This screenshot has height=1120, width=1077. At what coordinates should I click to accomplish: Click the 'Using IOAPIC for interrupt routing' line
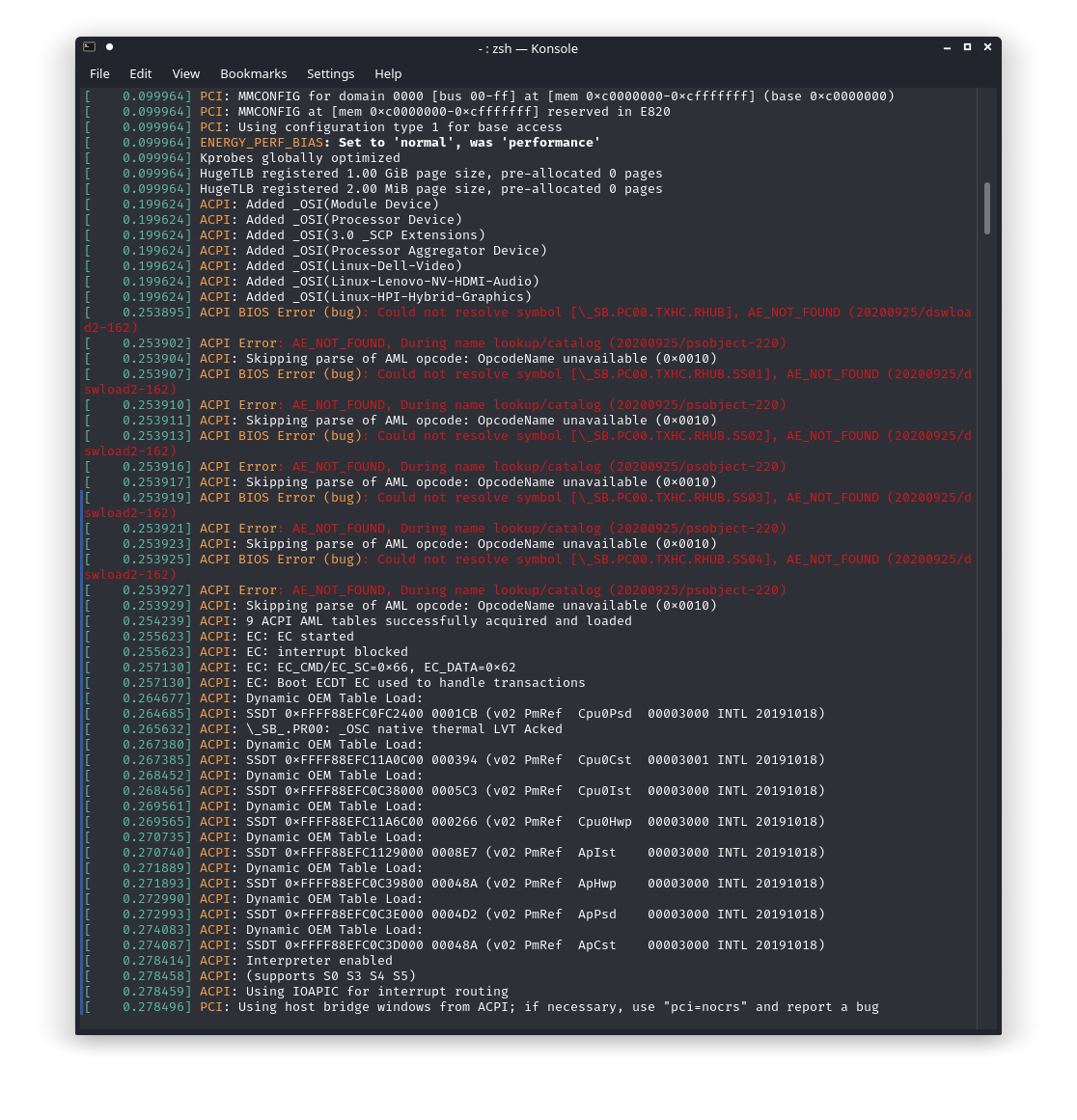[x=376, y=992]
